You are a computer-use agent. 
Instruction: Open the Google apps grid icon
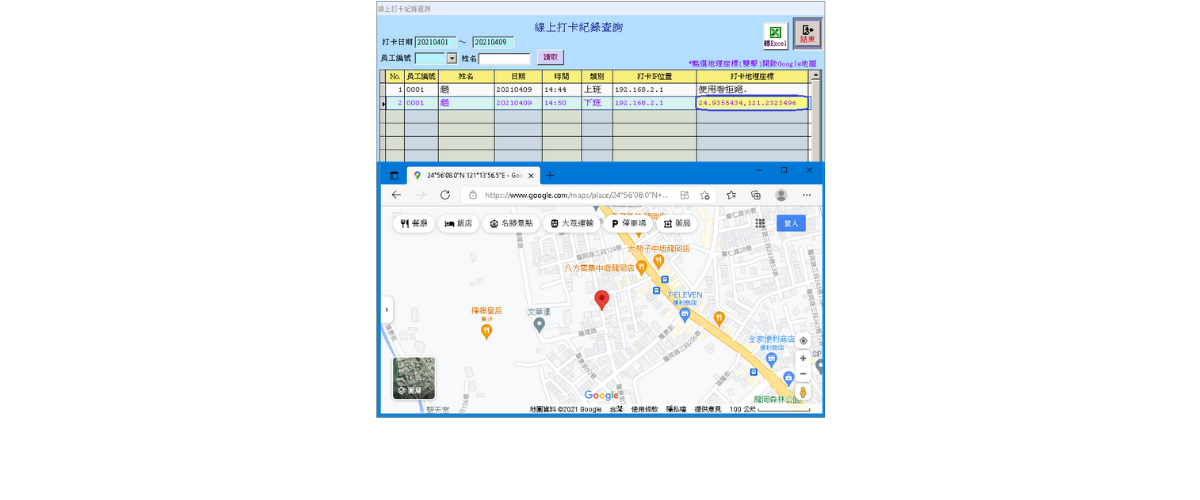[x=760, y=224]
